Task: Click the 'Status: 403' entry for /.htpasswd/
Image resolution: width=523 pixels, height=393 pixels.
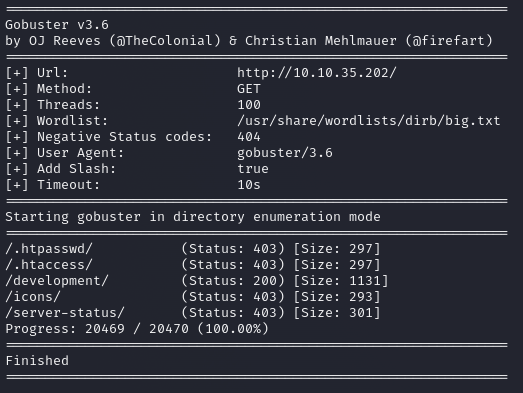Action: coord(233,249)
